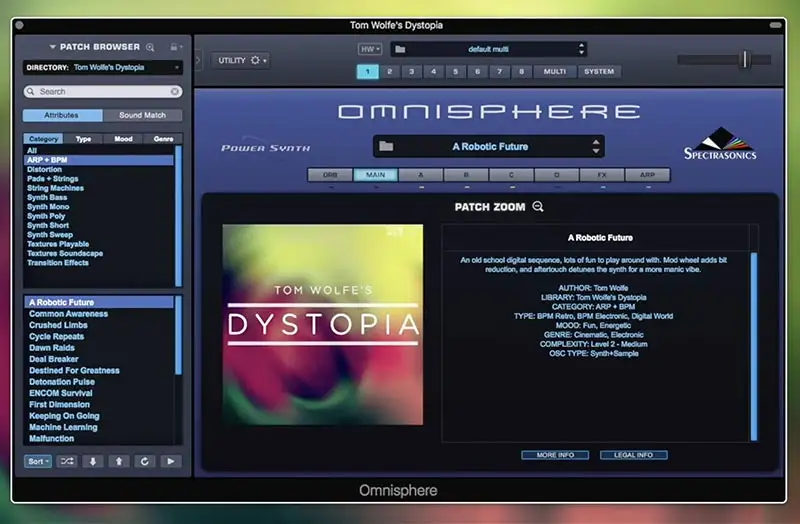Open the ARP tab
This screenshot has width=800, height=524.
tap(647, 175)
